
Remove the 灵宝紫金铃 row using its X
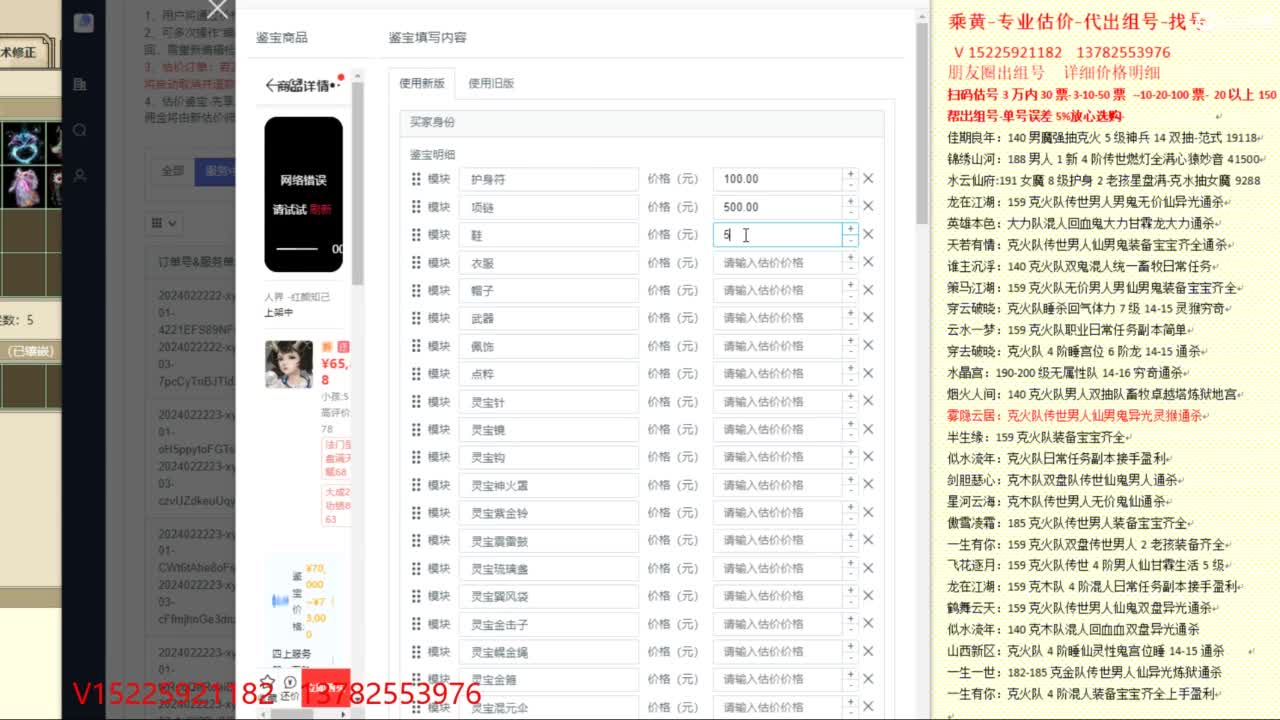pyautogui.click(x=868, y=513)
